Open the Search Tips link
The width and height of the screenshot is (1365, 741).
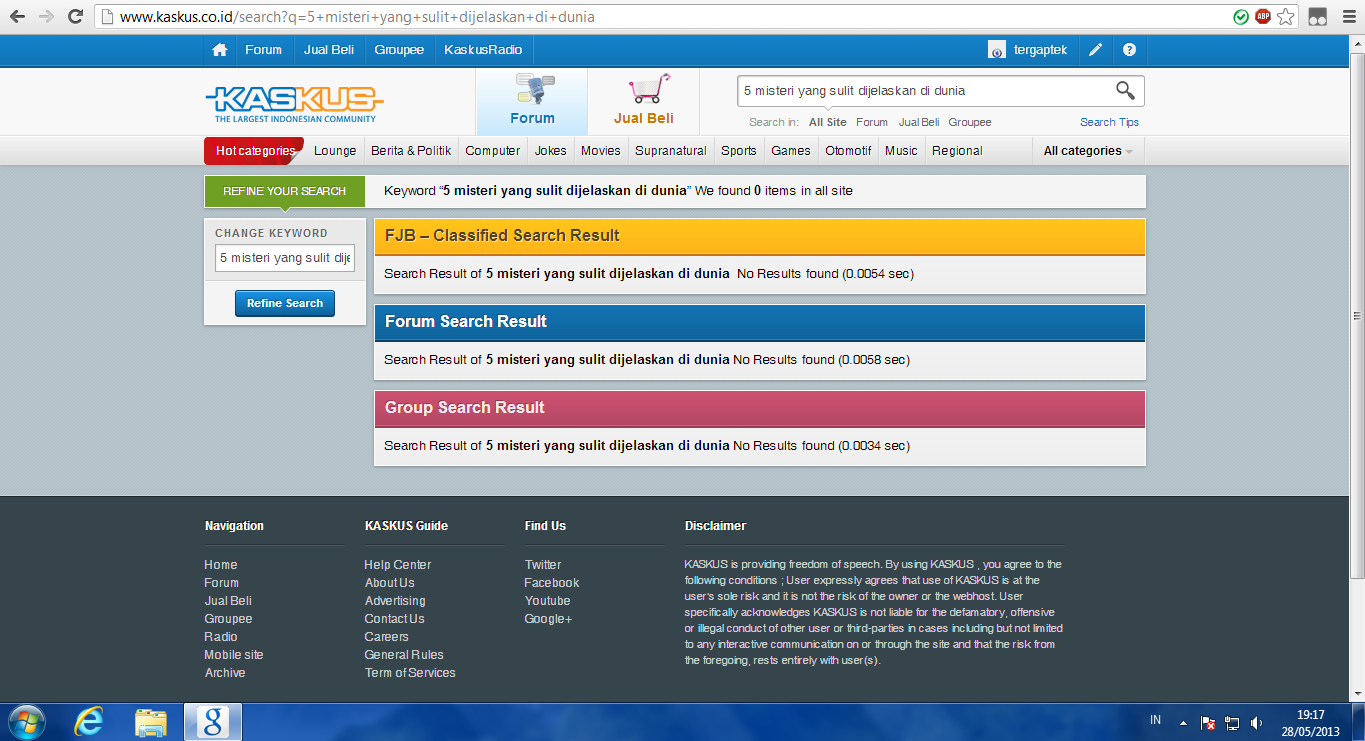1109,122
